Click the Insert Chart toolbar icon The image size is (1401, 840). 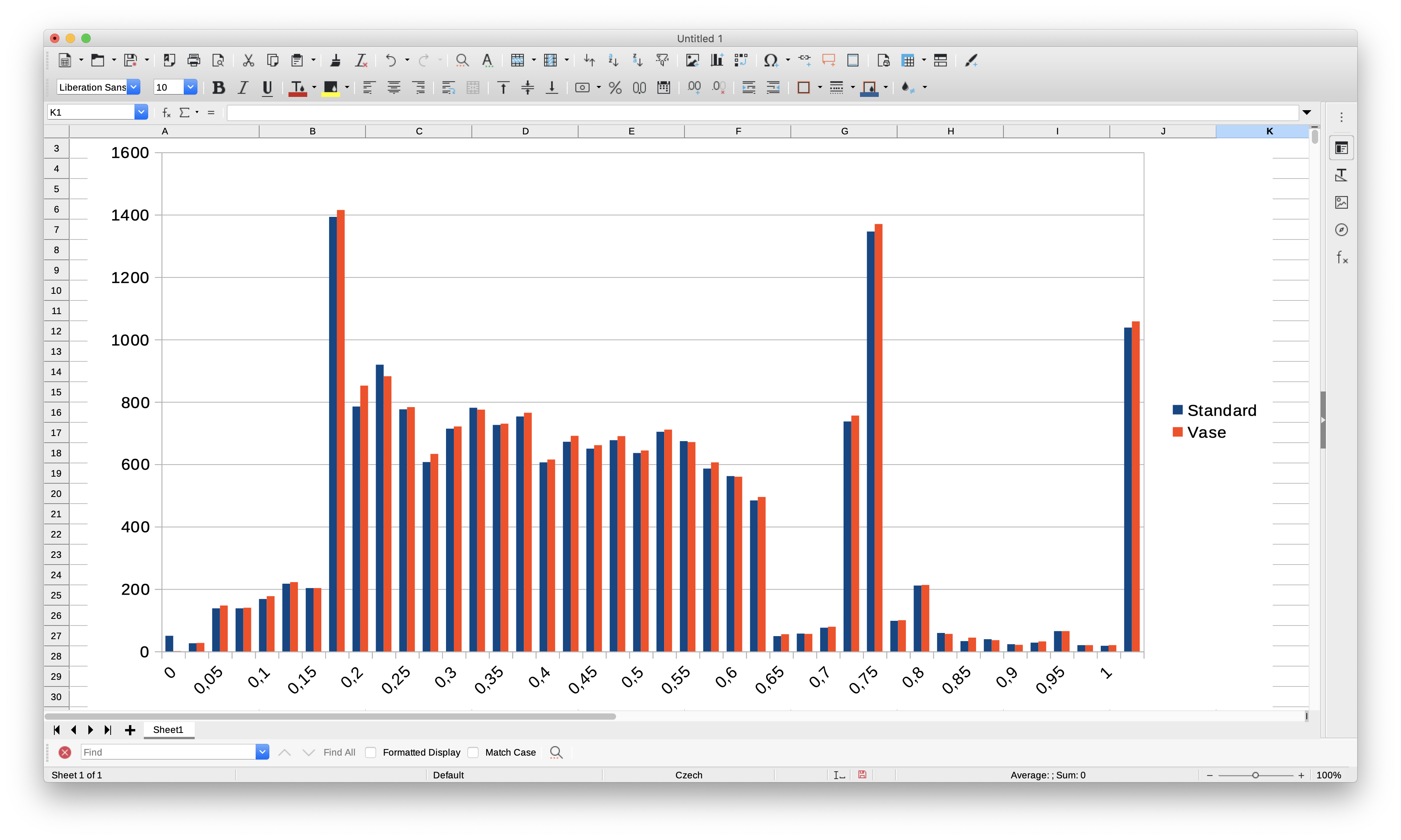(x=717, y=60)
